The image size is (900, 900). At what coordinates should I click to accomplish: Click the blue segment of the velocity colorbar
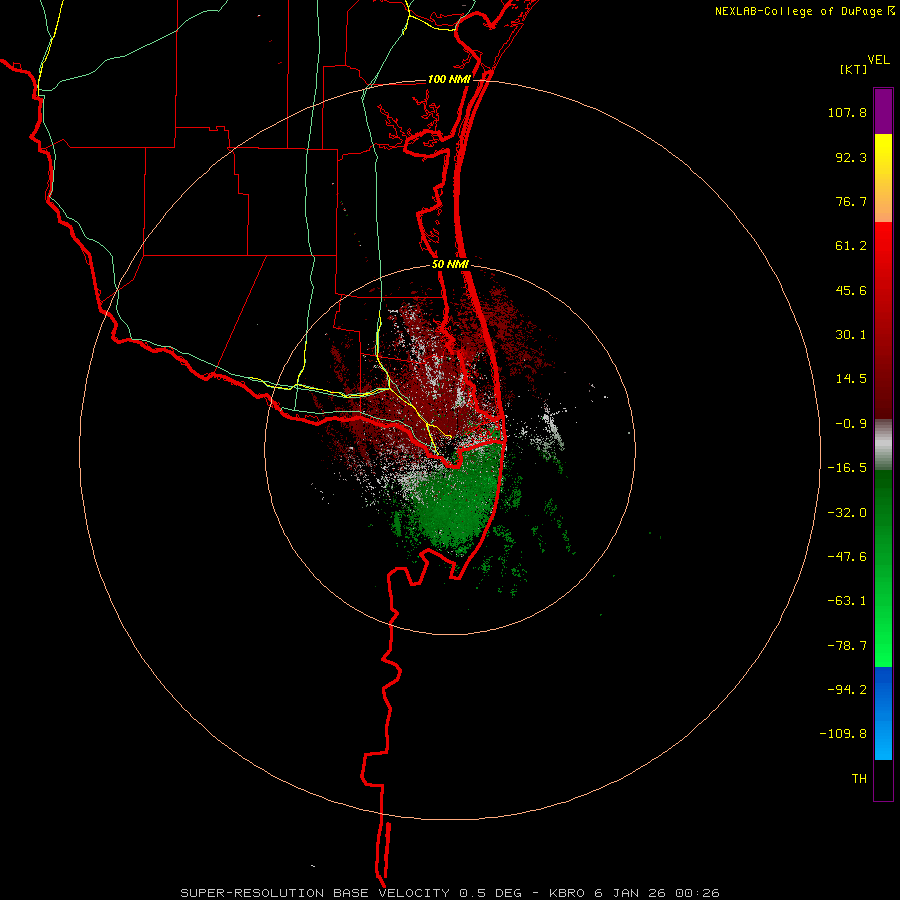[x=883, y=713]
